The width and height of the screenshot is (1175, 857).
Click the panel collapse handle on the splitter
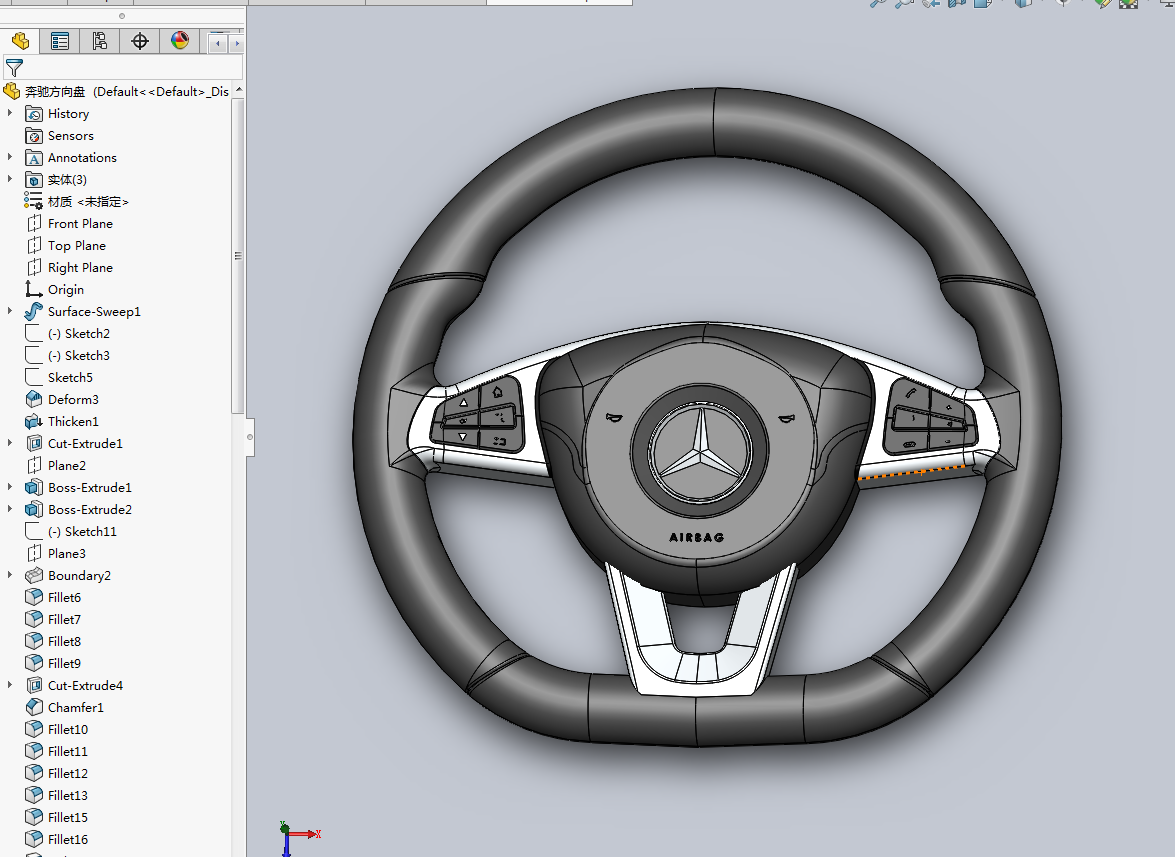[250, 437]
